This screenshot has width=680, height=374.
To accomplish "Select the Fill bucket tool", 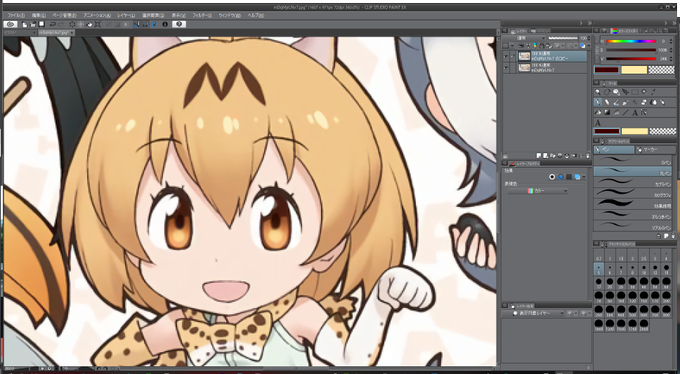I will [598, 112].
